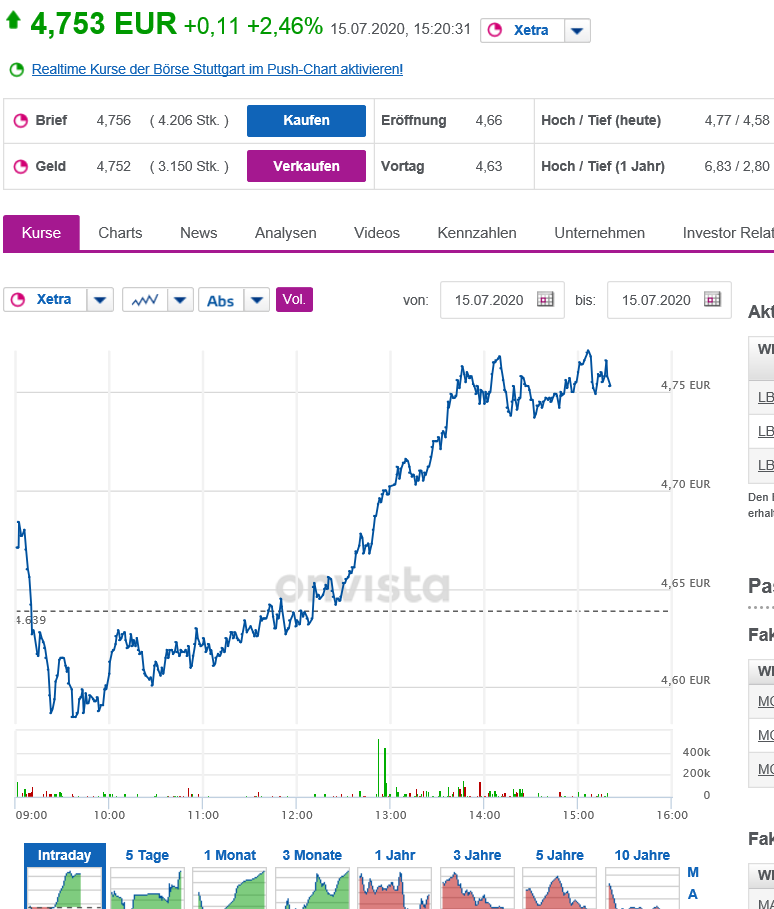774x909 pixels.
Task: Click the calendar icon beside the 'von' date
Action: tap(545, 300)
